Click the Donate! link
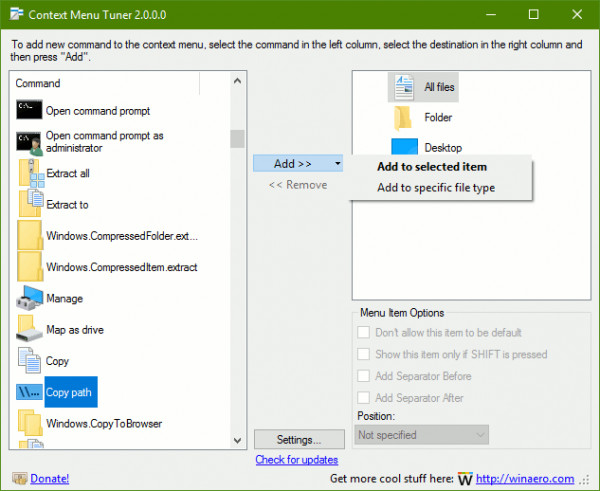Image resolution: width=600 pixels, height=491 pixels. point(50,478)
